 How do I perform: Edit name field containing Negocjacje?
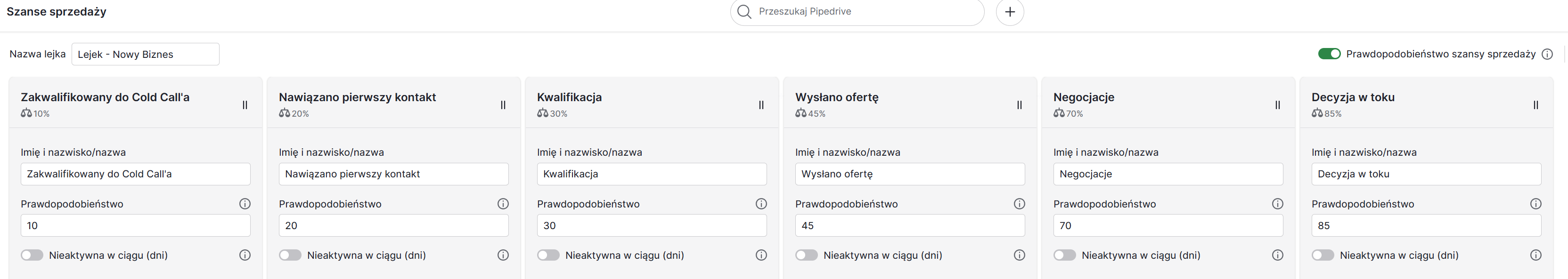[1168, 174]
